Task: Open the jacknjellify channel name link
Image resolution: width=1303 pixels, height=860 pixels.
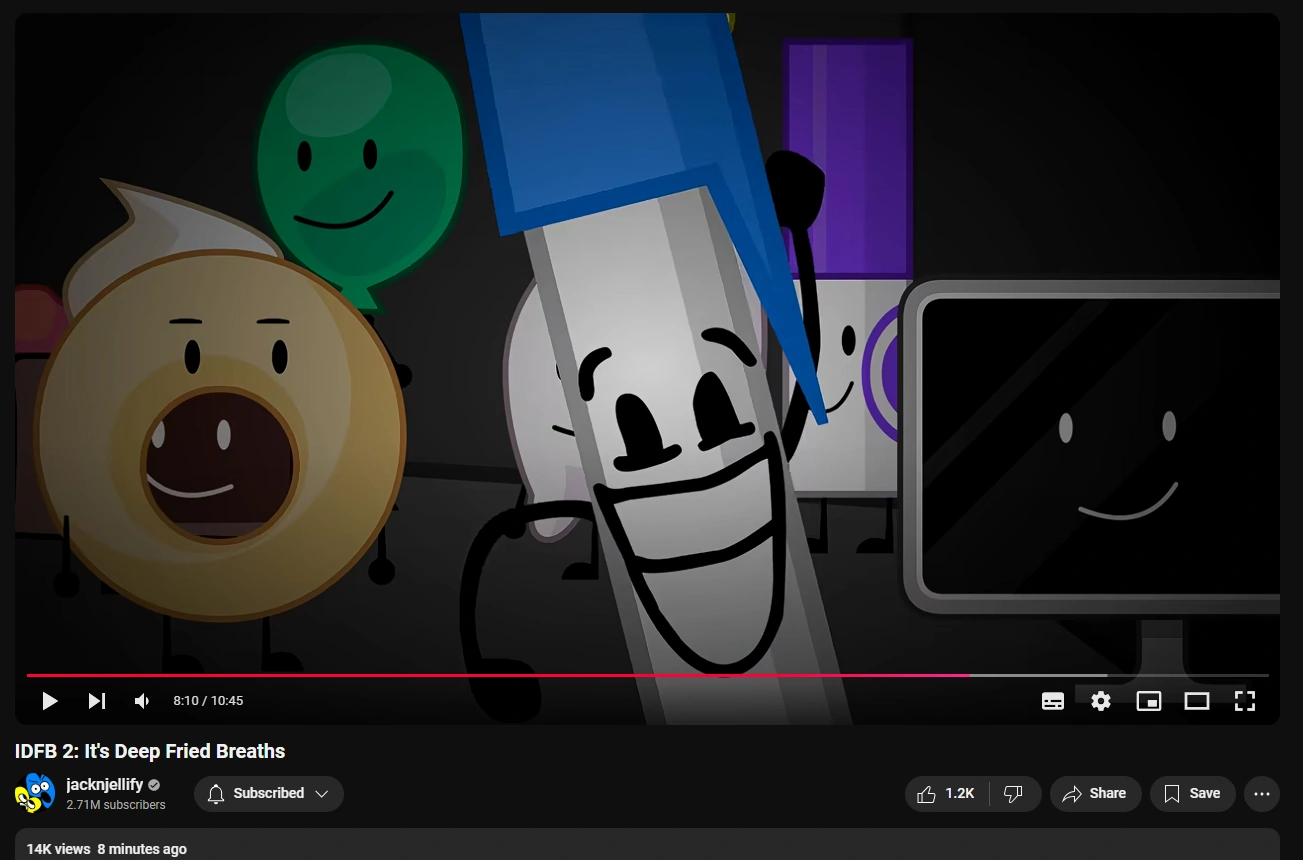Action: 104,784
